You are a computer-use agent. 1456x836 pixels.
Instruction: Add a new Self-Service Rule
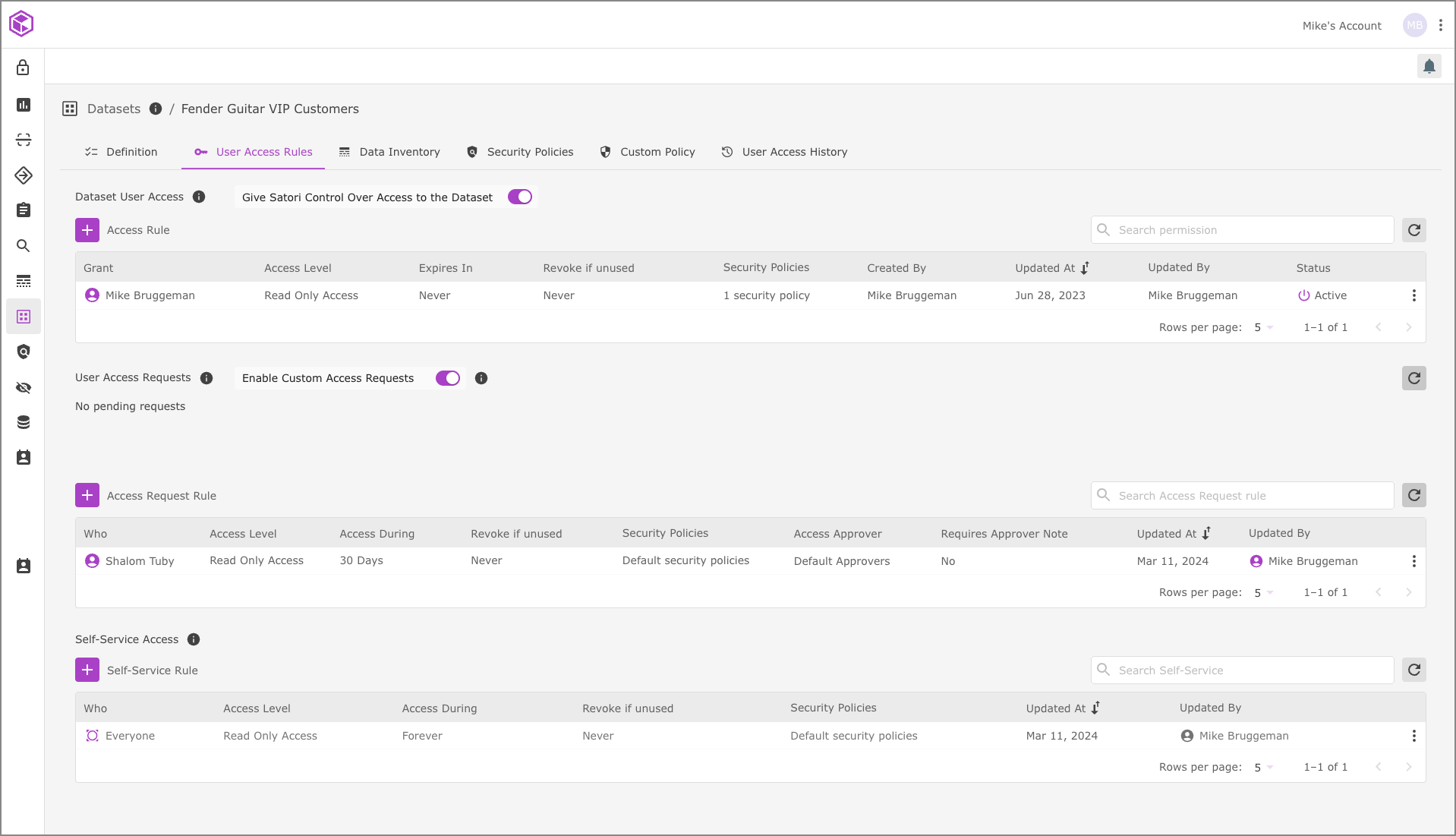pos(87,670)
